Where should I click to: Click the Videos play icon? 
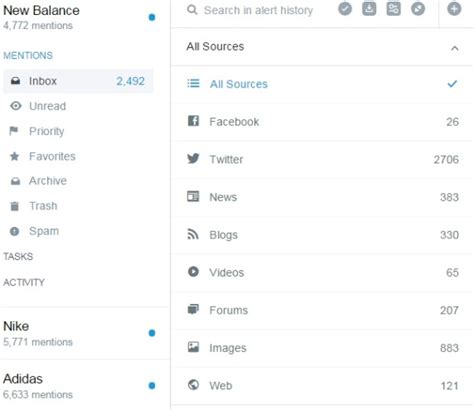pyautogui.click(x=193, y=272)
